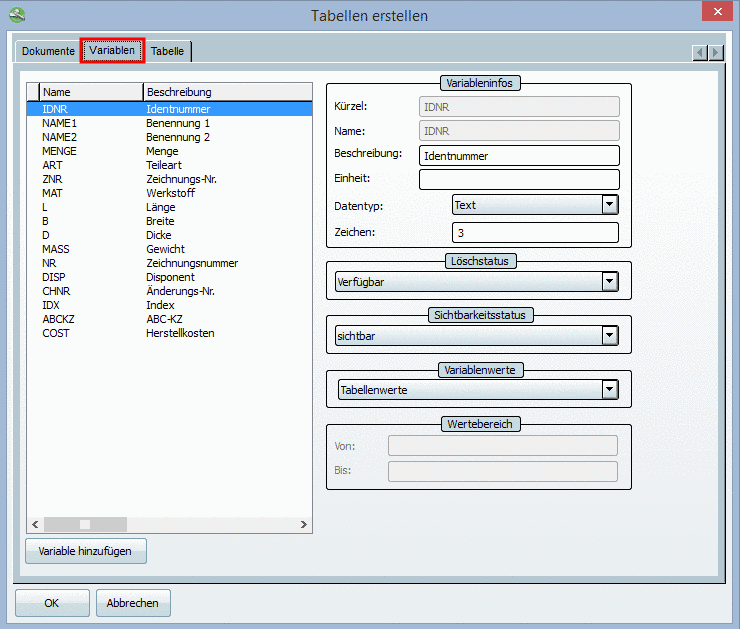Open the Variablenwerte dropdown showing Tabellenwerte

coord(609,390)
